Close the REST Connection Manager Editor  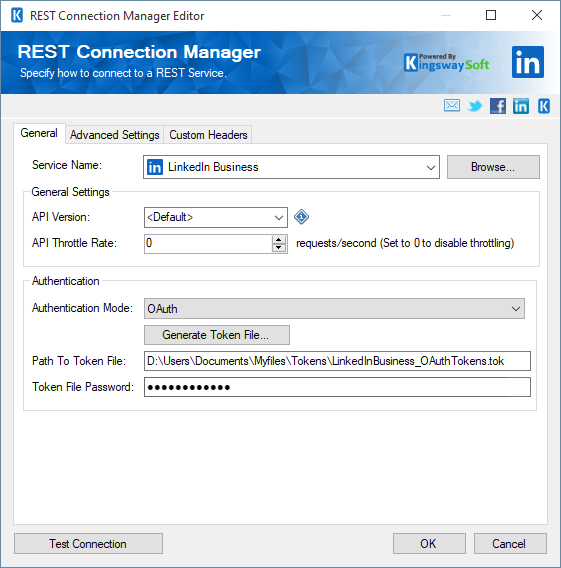coord(537,15)
